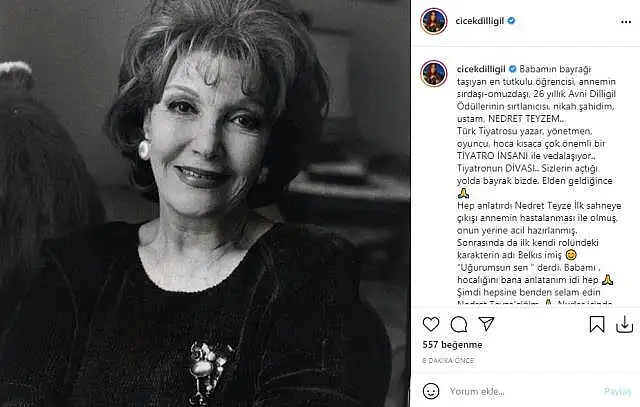This screenshot has width=640, height=407.
Task: Open the three-dot more options menu
Action: (626, 22)
